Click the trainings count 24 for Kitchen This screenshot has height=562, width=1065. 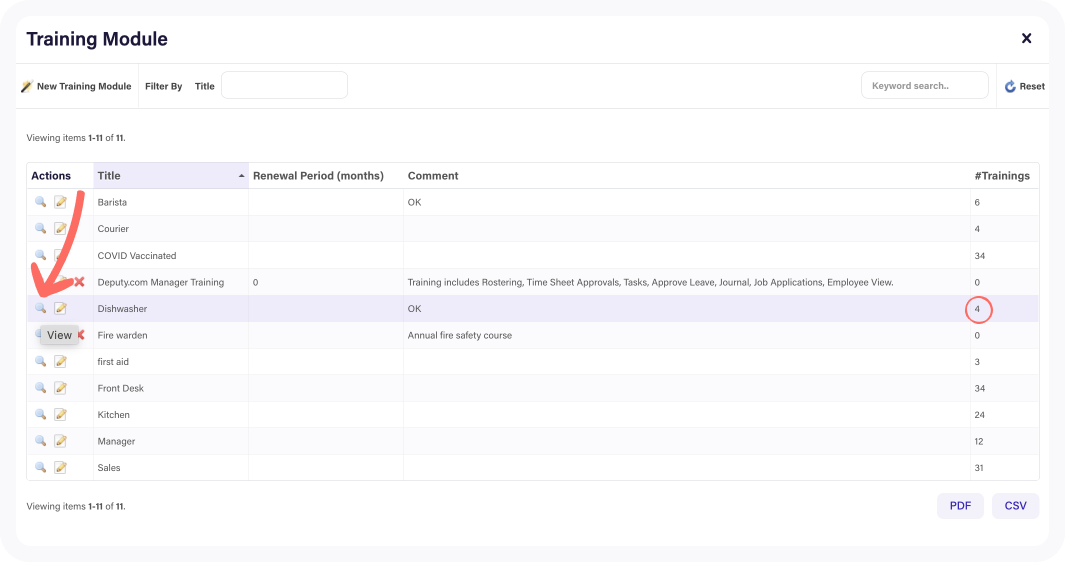(x=979, y=415)
